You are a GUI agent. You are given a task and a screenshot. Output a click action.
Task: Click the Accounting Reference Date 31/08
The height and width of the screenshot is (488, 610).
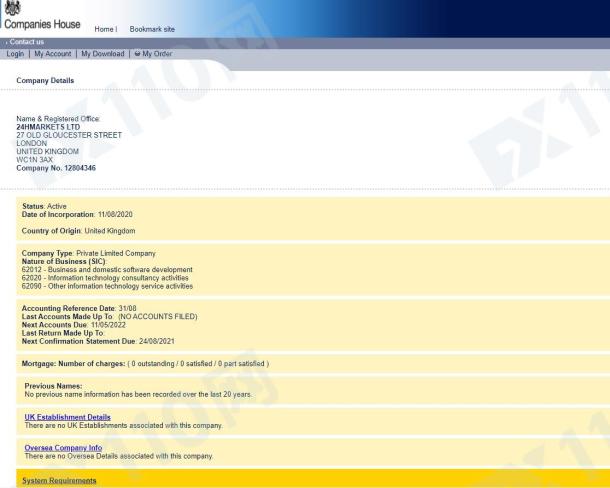pyautogui.click(x=79, y=309)
